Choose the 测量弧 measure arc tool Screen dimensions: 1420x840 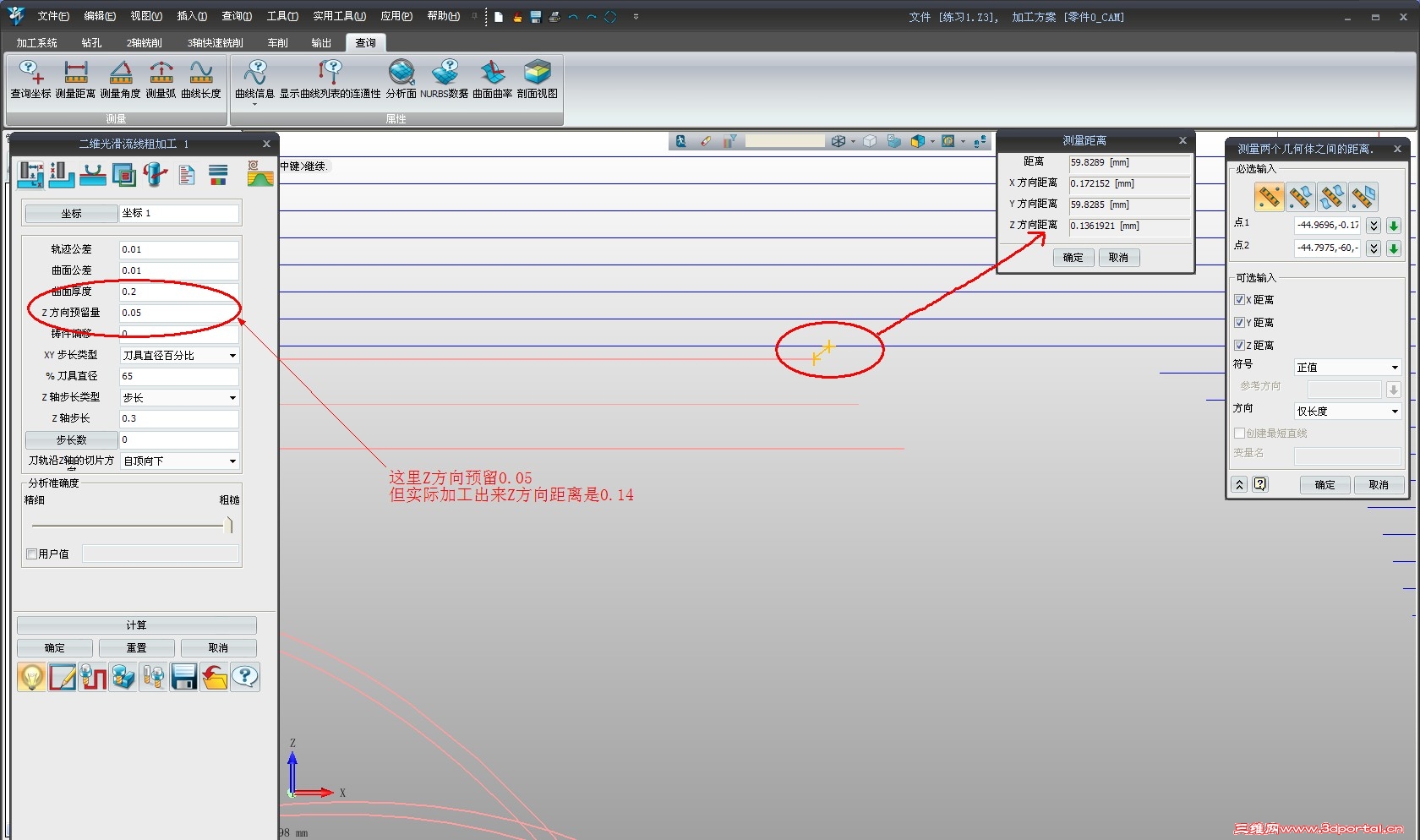[x=161, y=79]
